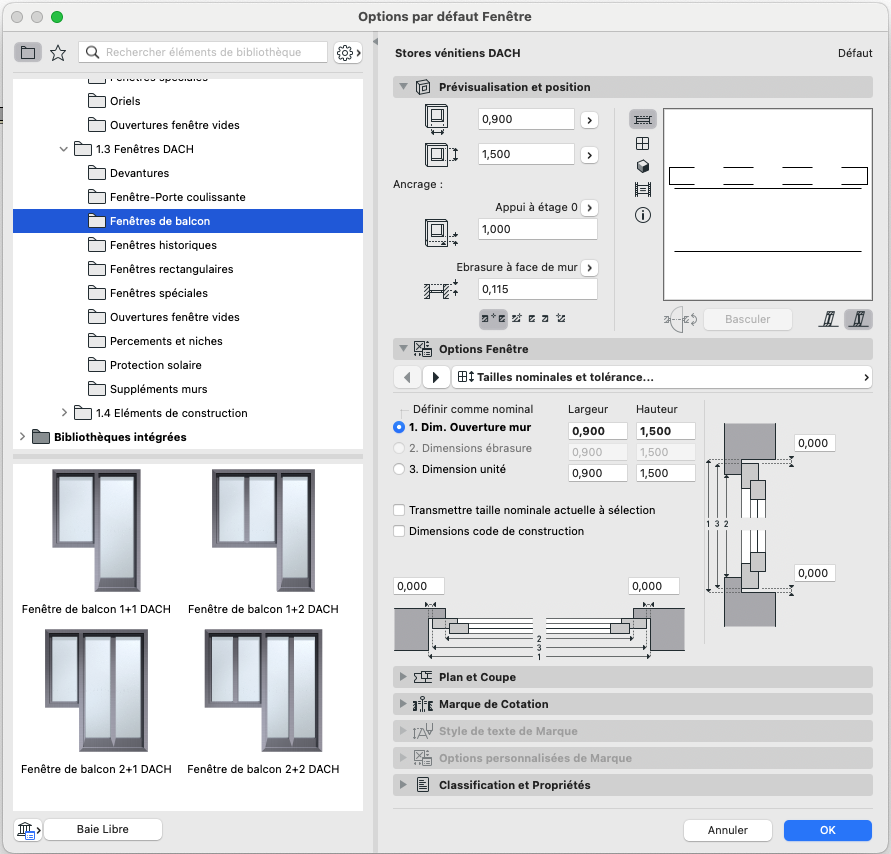The height and width of the screenshot is (854, 891).
Task: Open Tailles nominales et tolérance dropdown
Action: [x=661, y=377]
